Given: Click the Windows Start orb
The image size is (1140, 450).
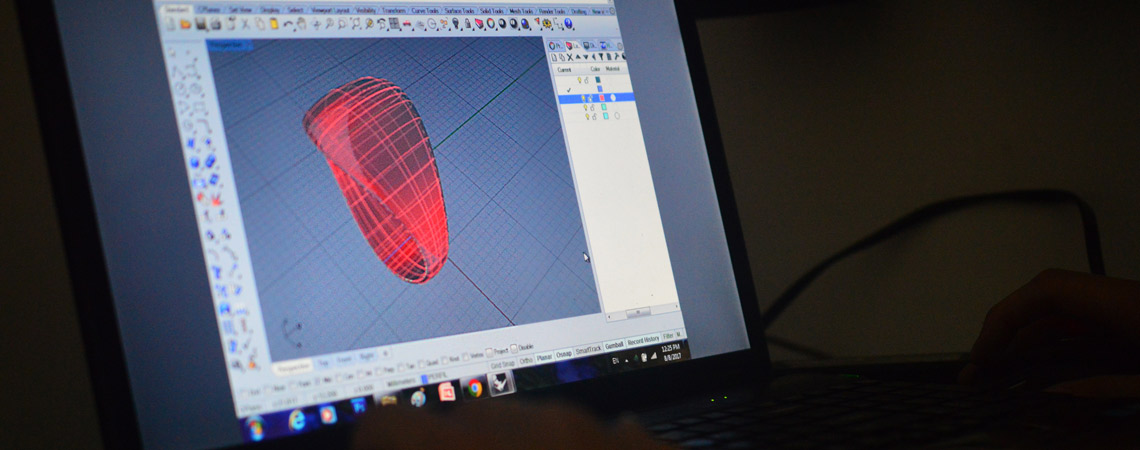Looking at the screenshot, I should click(x=255, y=427).
